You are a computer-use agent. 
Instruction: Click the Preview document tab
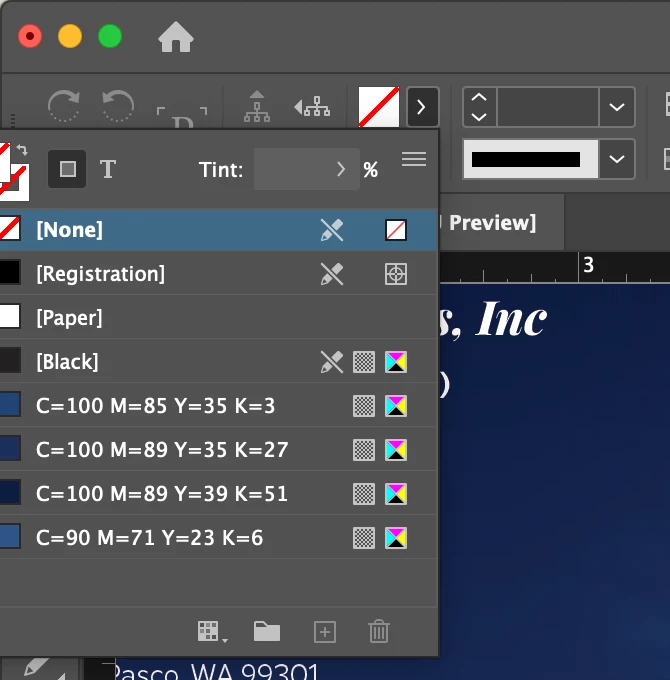coord(501,222)
